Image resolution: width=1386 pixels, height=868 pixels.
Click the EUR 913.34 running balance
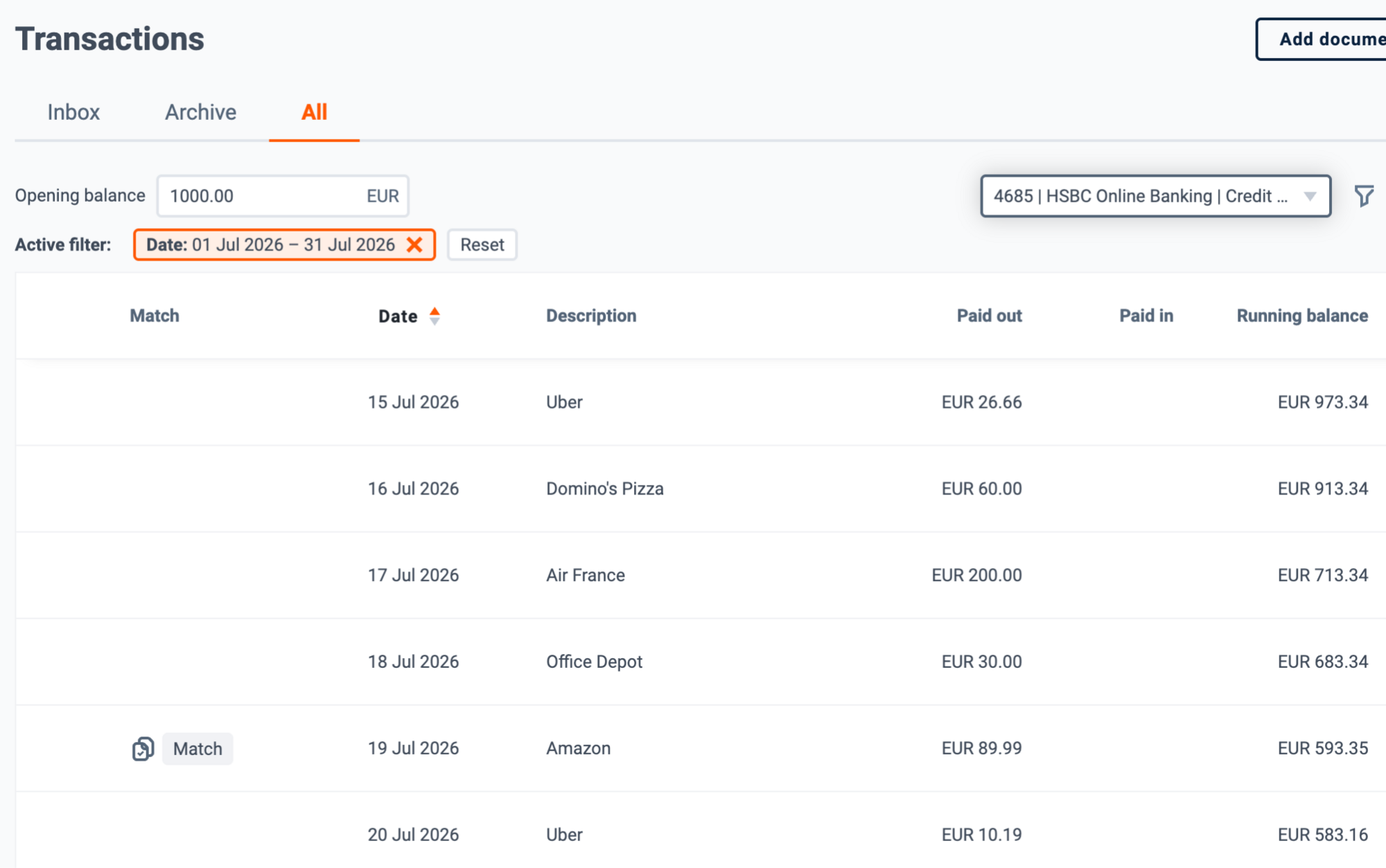[1323, 488]
